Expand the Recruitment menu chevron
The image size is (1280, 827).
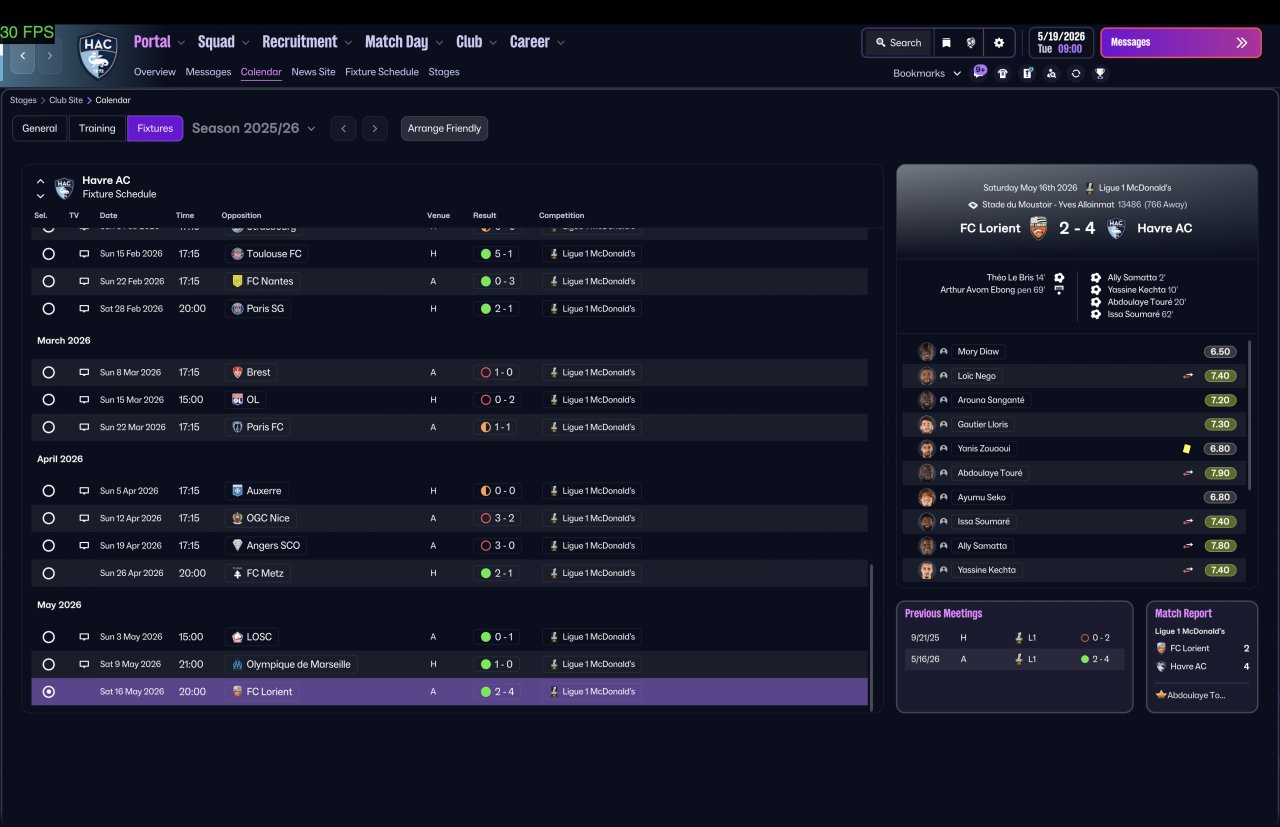pyautogui.click(x=348, y=43)
